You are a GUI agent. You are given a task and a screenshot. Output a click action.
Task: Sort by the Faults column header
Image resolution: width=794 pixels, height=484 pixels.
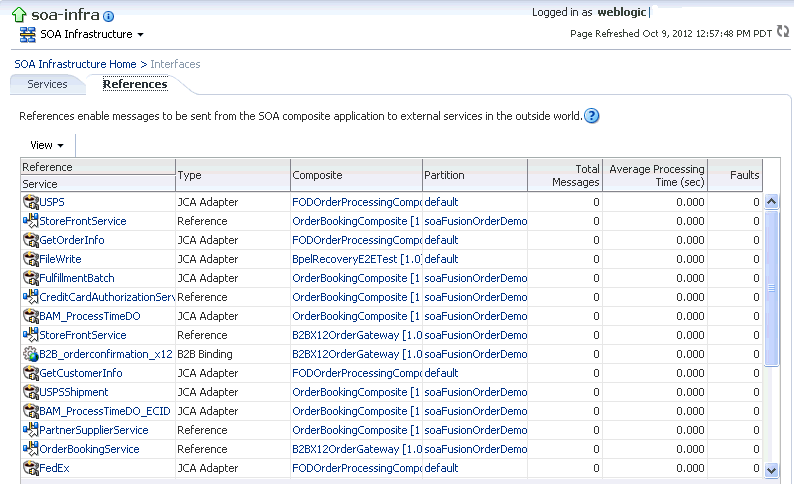[735, 175]
